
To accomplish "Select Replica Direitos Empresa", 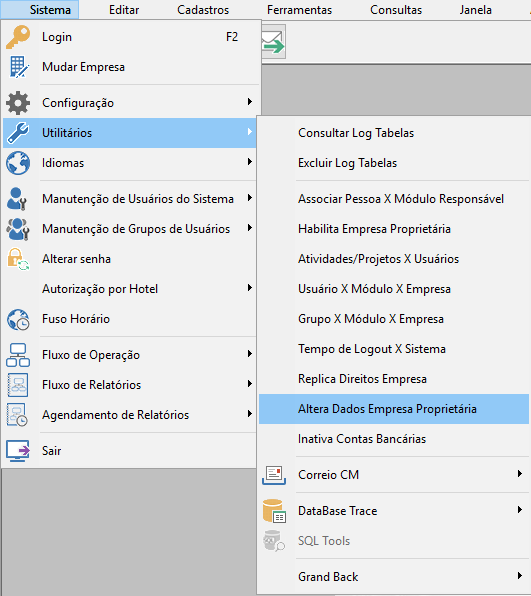I will tap(394, 379).
